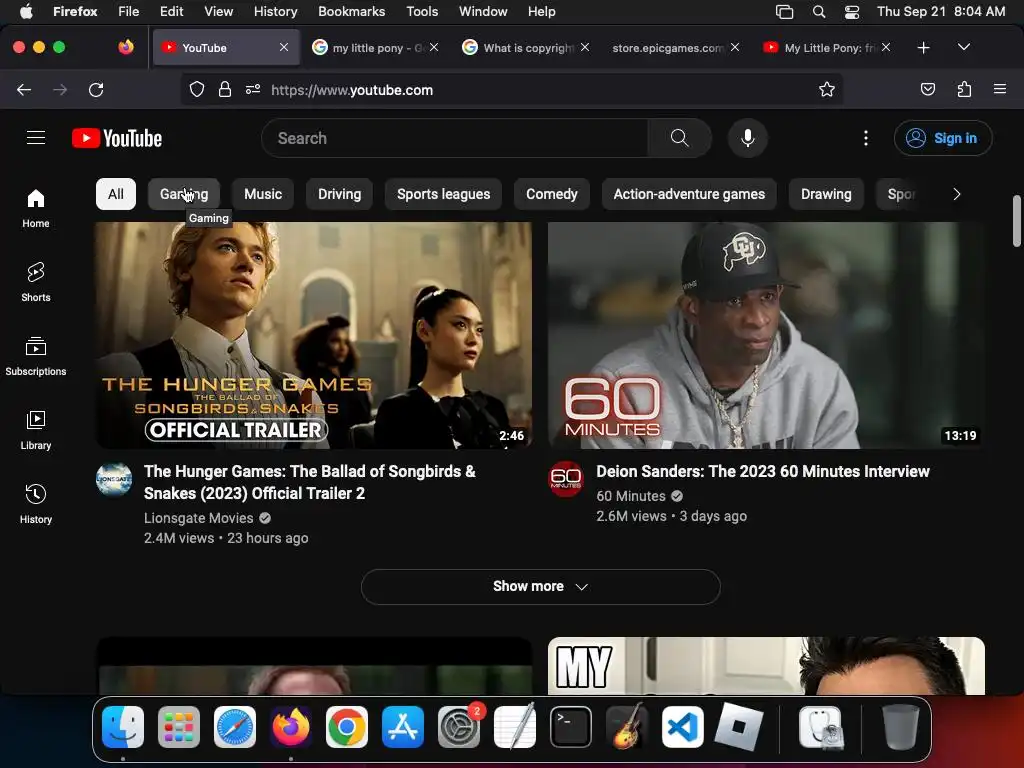This screenshot has width=1024, height=768.
Task: Open Subscriptions in sidebar
Action: (x=36, y=356)
